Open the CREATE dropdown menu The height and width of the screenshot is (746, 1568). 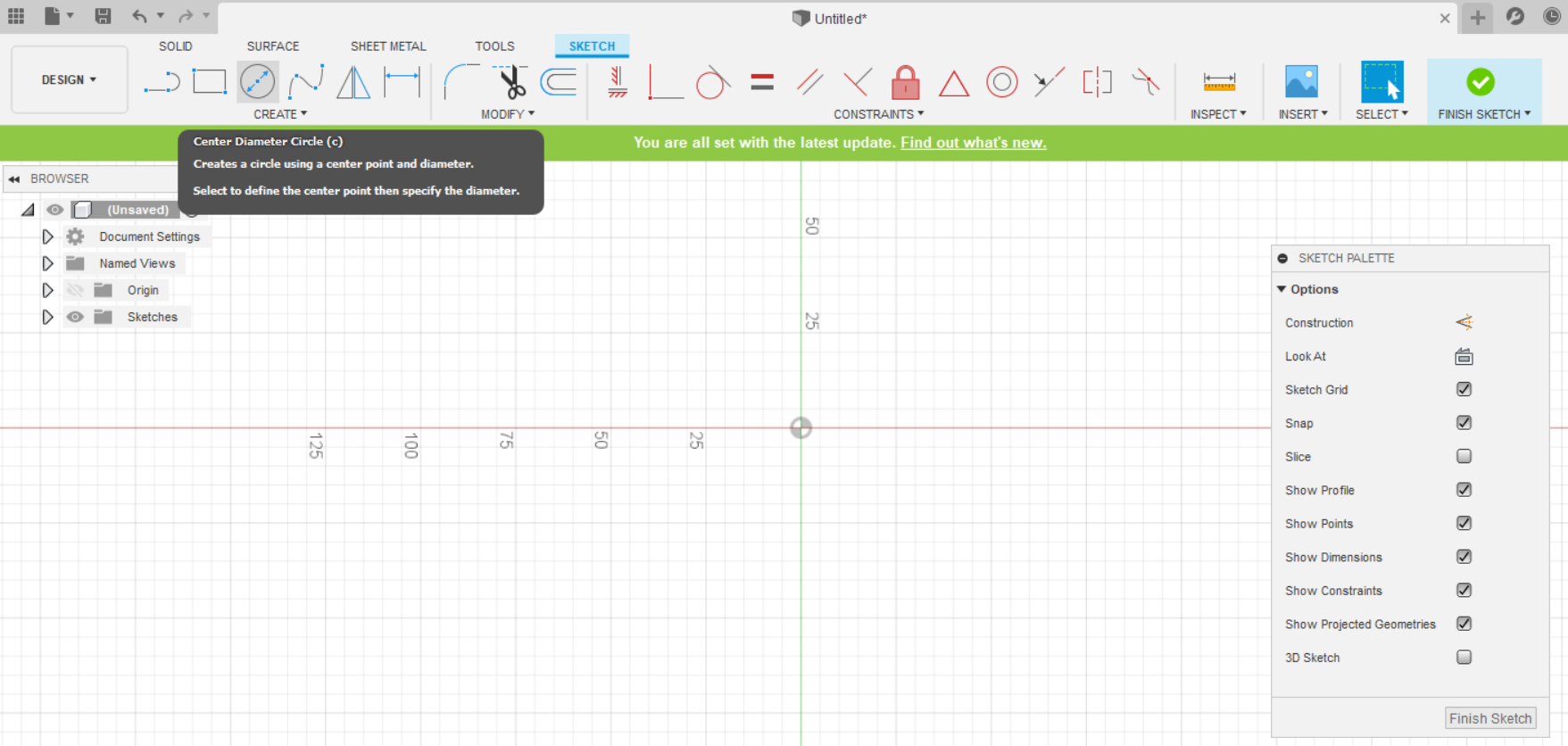tap(280, 114)
